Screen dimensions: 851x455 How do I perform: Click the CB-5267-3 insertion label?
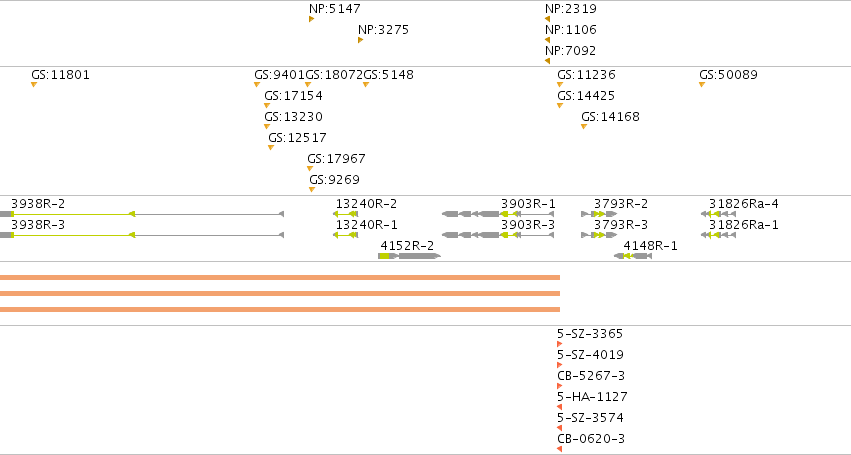click(x=591, y=376)
